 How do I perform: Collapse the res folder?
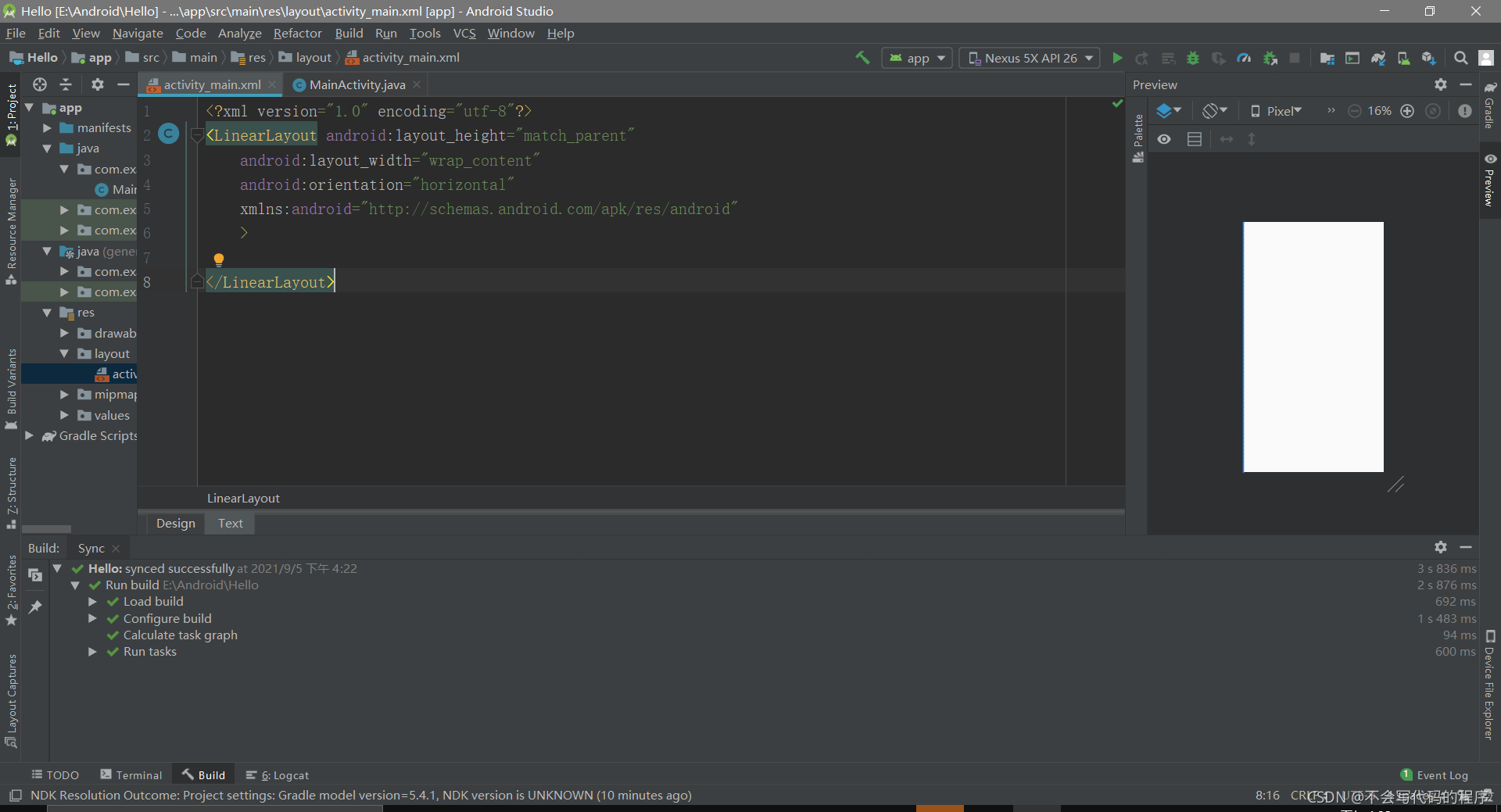47,312
